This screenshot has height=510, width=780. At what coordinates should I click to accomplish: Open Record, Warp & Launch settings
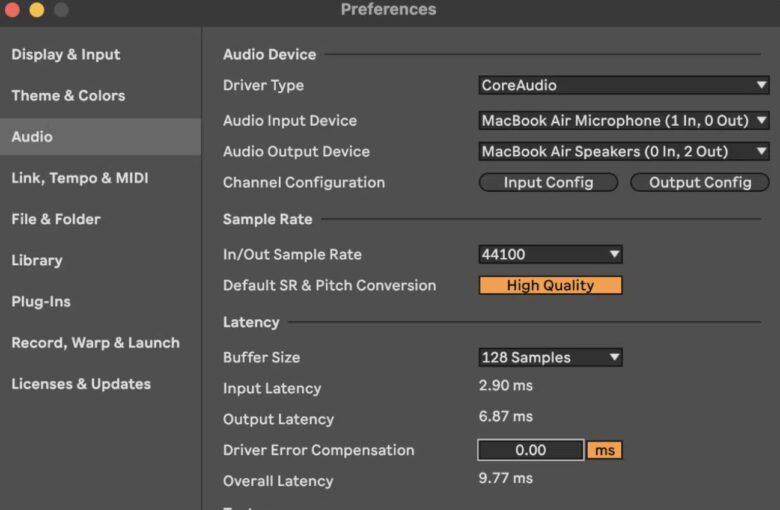pyautogui.click(x=95, y=342)
